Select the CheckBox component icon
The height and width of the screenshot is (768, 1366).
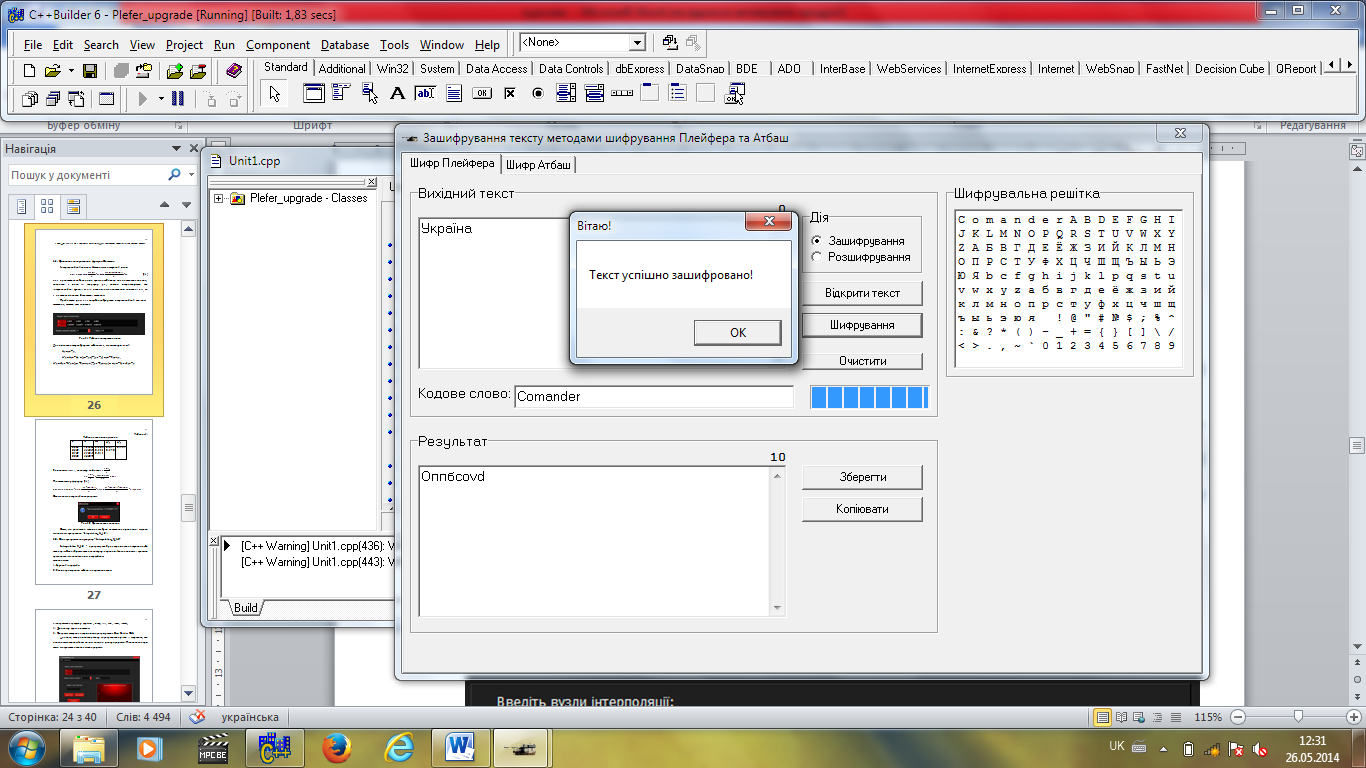tap(509, 93)
